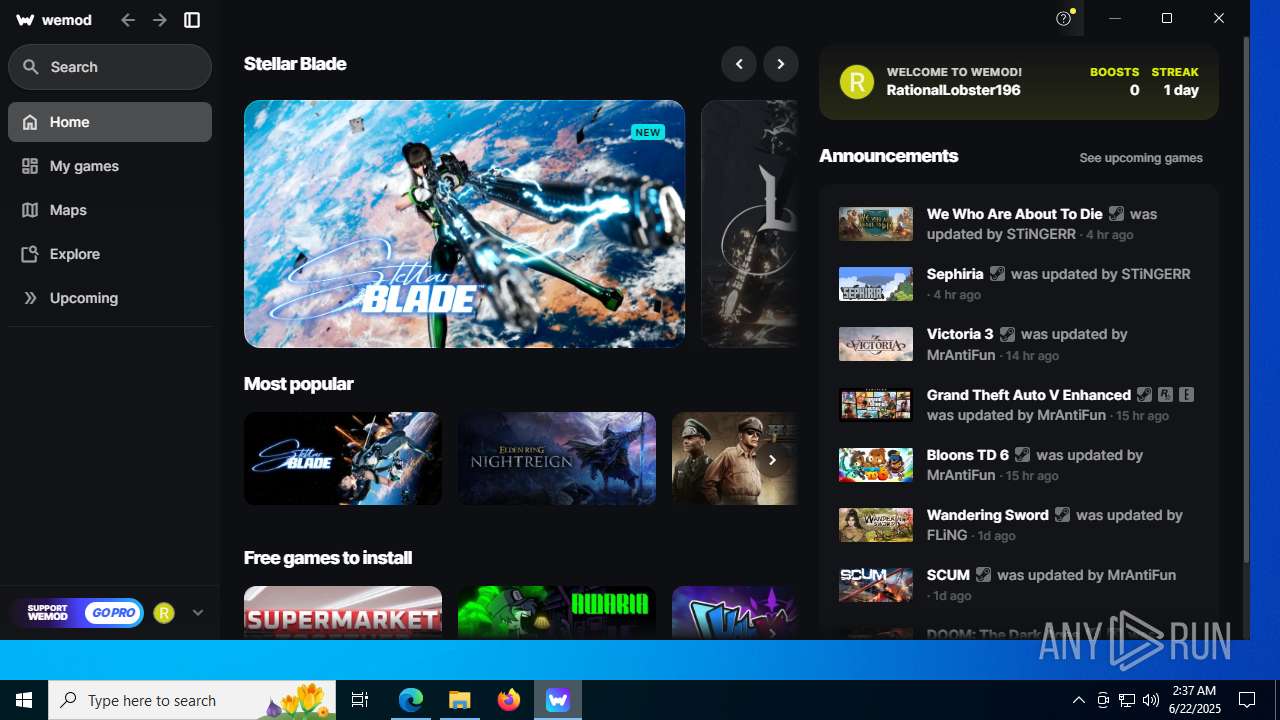Click Steam icon beside SCUM
The height and width of the screenshot is (720, 1280).
[x=983, y=574]
